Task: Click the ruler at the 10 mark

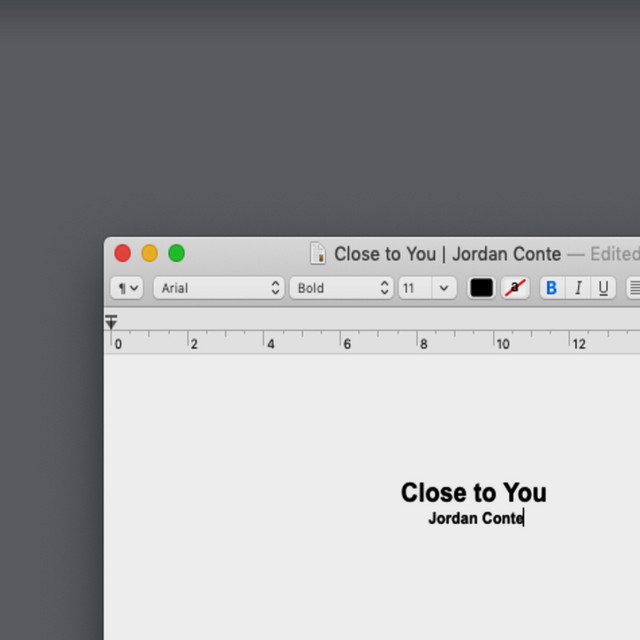Action: point(503,344)
